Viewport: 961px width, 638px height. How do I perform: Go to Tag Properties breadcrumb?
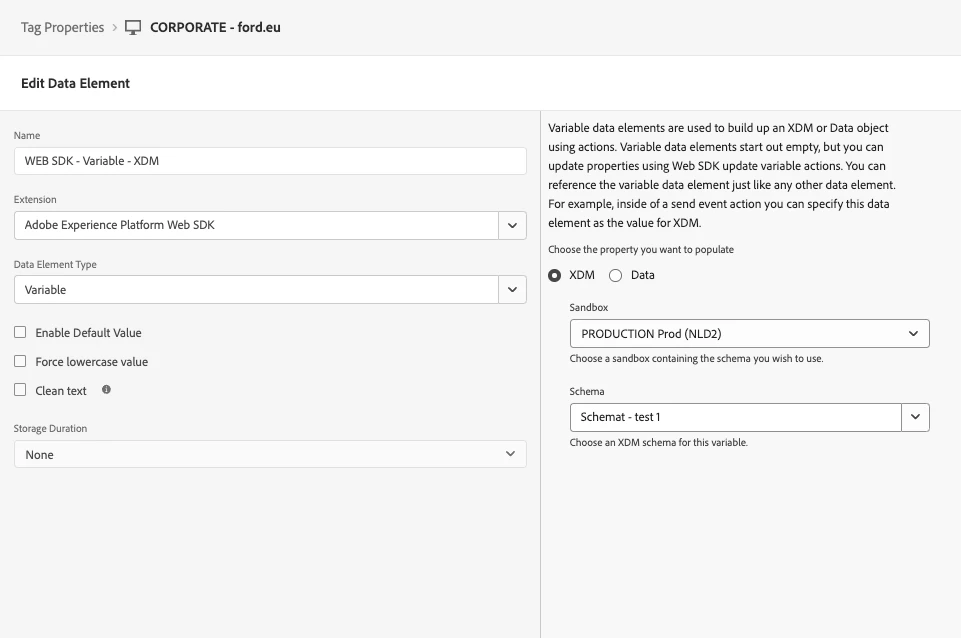[62, 28]
